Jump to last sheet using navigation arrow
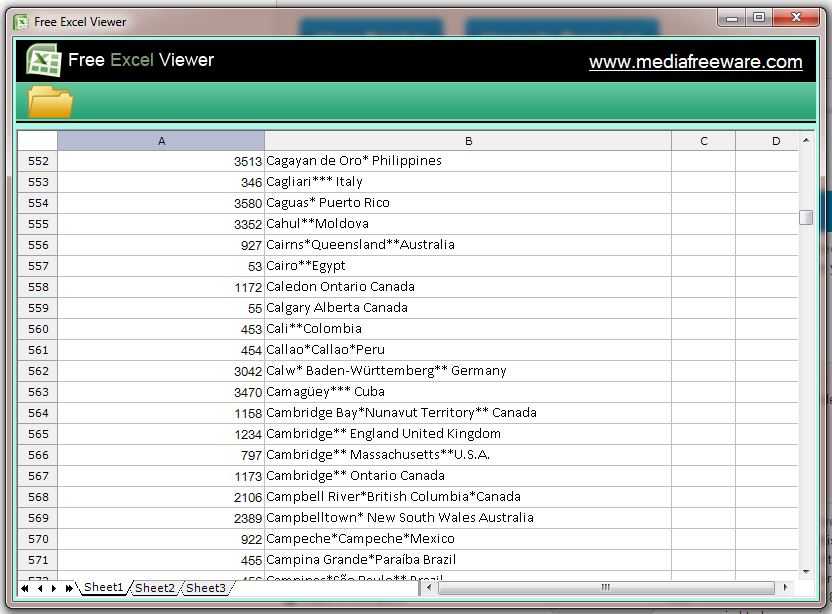832x614 pixels. click(69, 588)
